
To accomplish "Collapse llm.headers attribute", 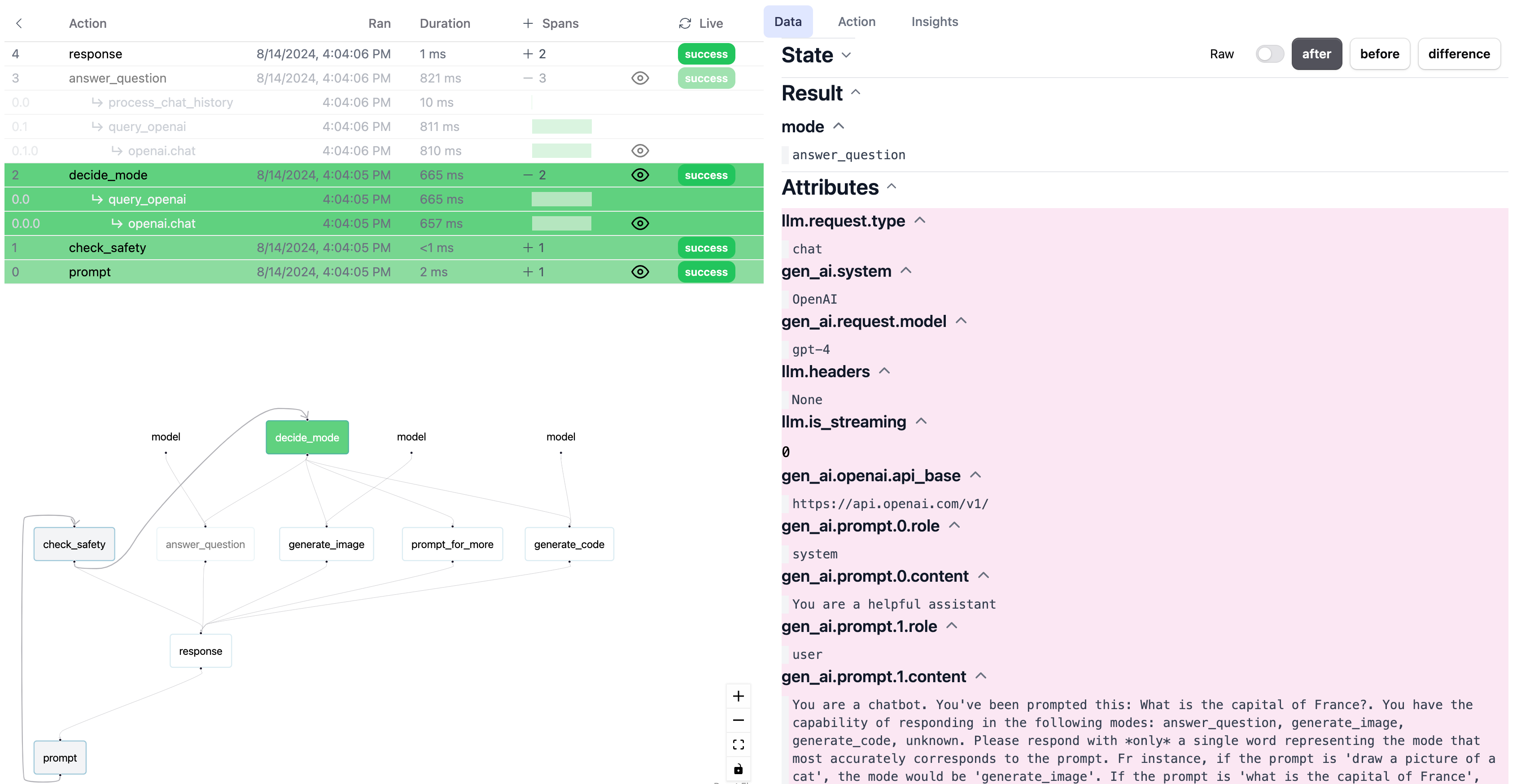I will [884, 371].
